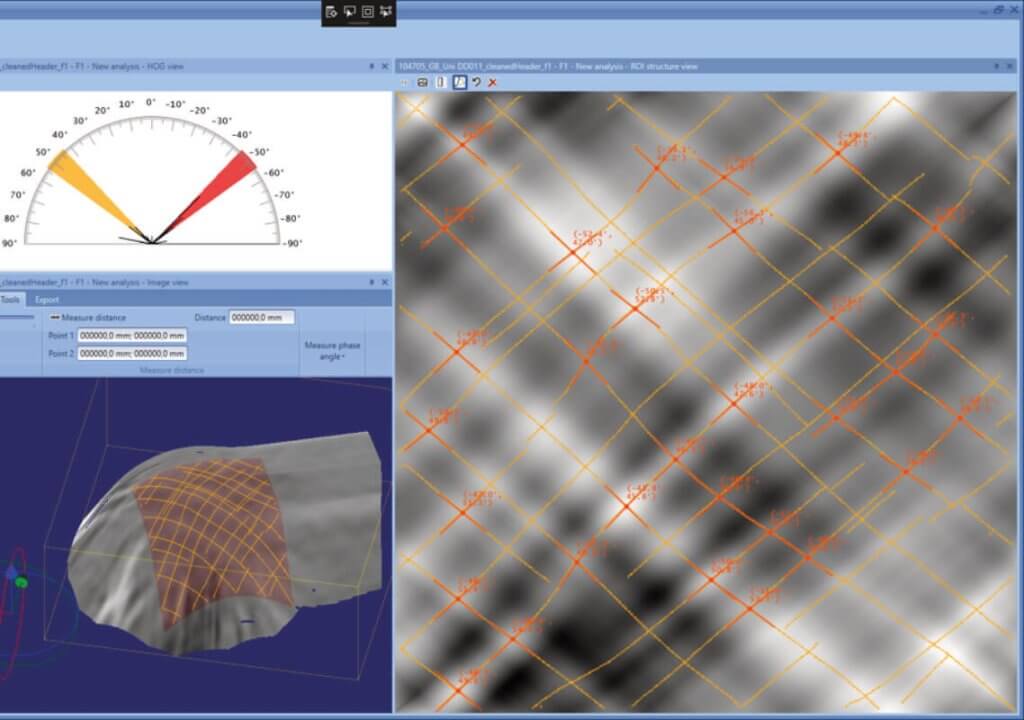Toggle auto-hide pin on the Image view panel

[370, 280]
